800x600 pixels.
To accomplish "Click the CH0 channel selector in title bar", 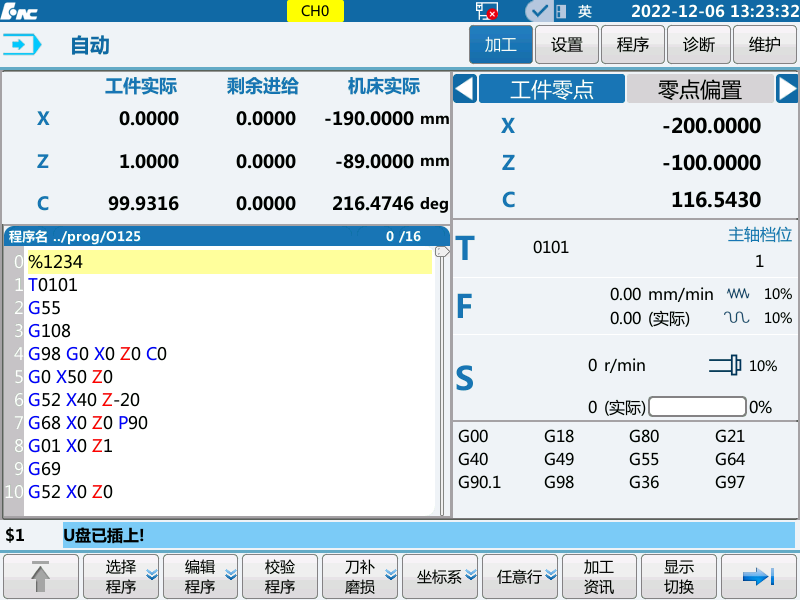I will 315,11.
